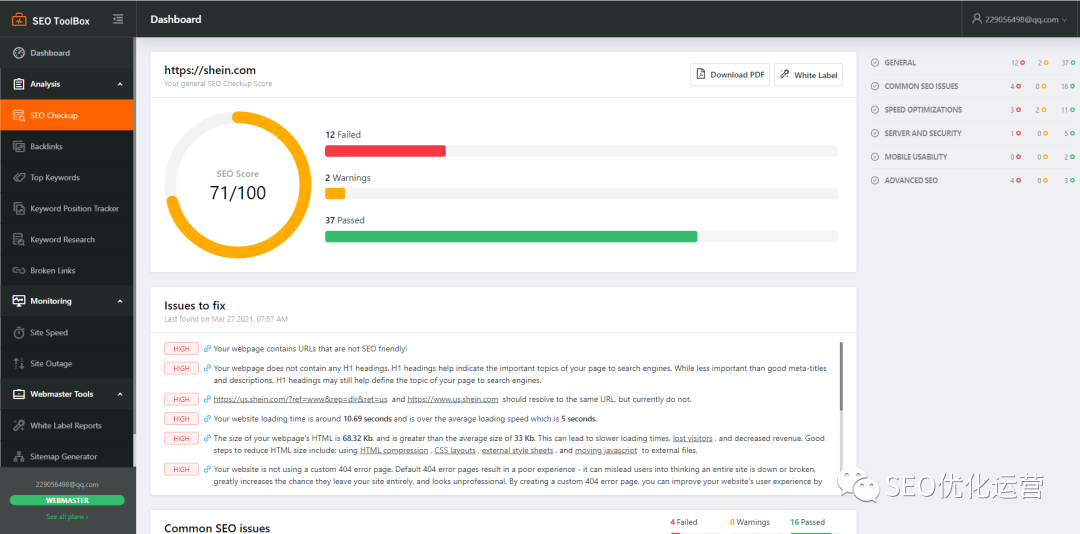Select SEO Checkup menu item
Screen dimensions: 1080x534
67,115
